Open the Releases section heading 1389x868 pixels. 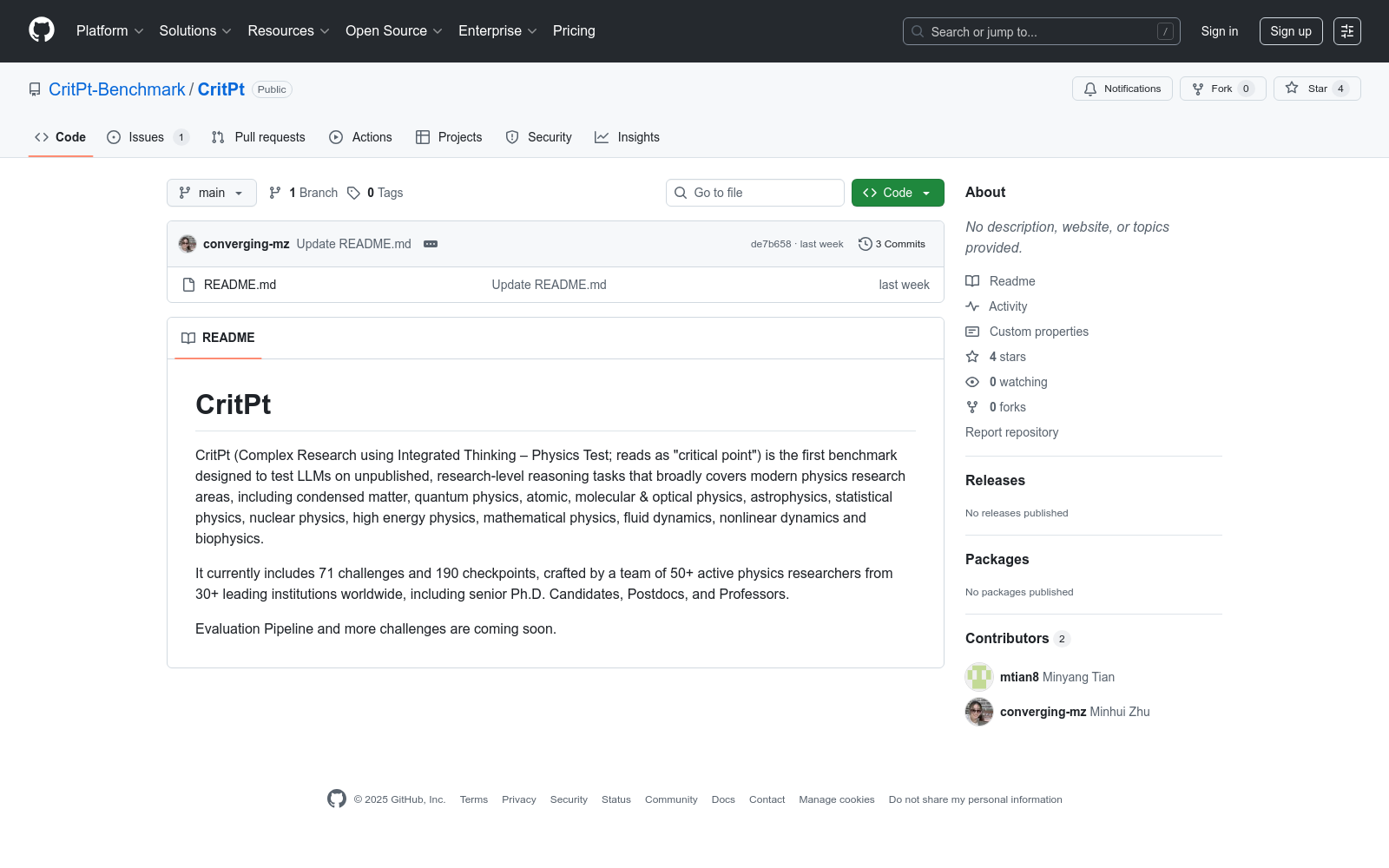[995, 480]
